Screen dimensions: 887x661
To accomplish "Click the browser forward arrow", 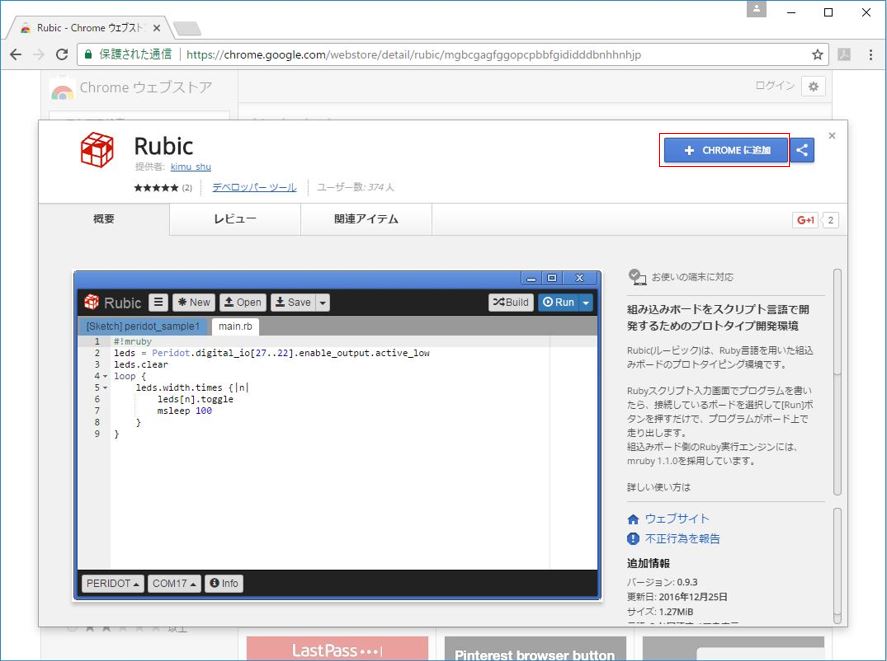I will coord(38,54).
